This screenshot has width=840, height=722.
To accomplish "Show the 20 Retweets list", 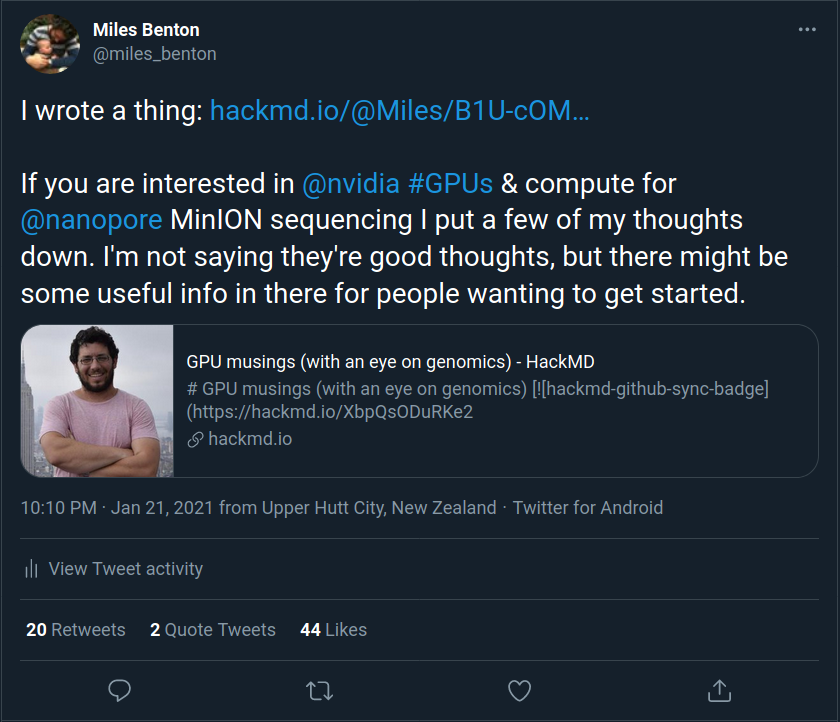I will [x=76, y=630].
